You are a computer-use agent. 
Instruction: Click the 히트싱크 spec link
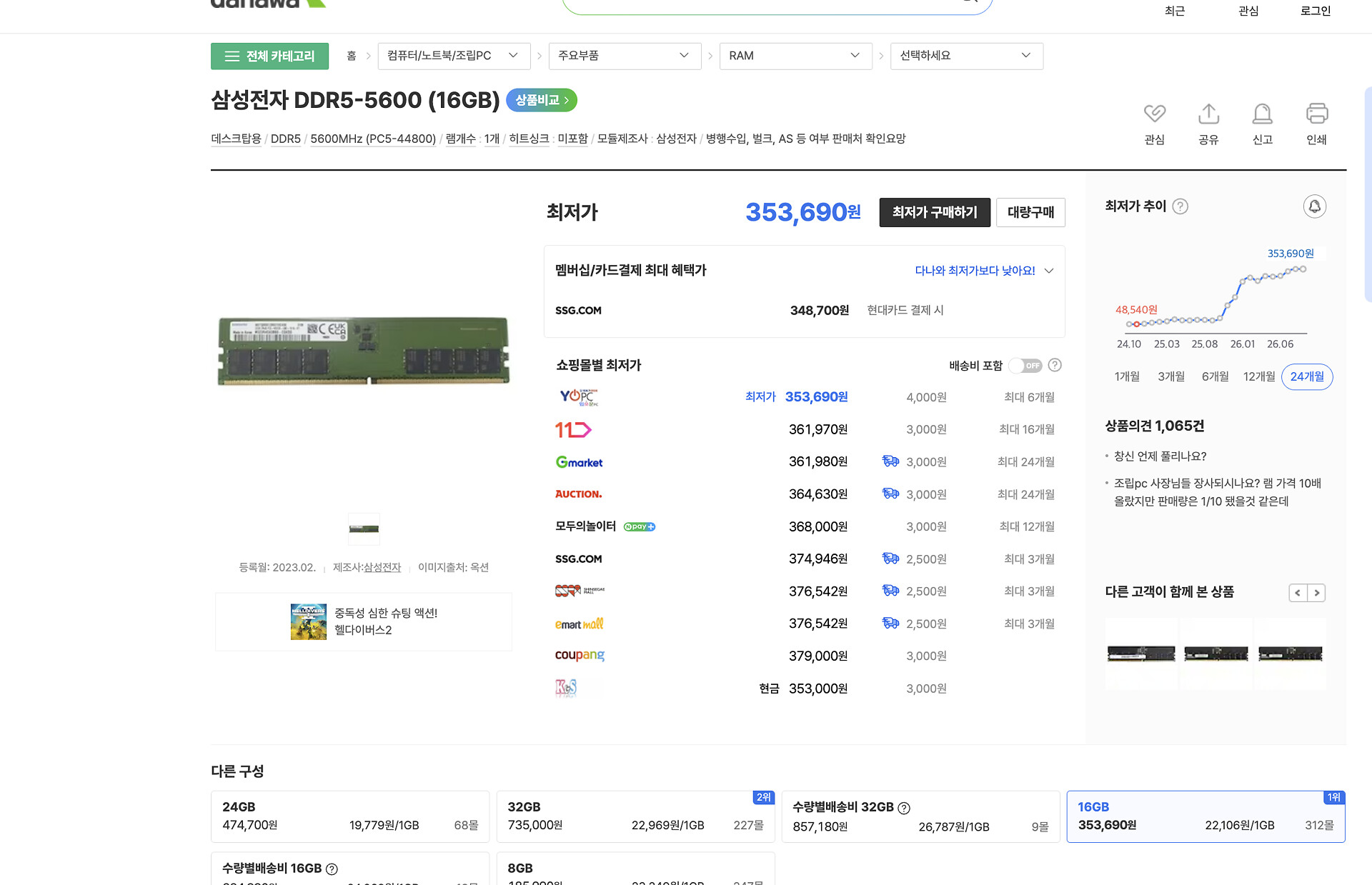[x=529, y=139]
